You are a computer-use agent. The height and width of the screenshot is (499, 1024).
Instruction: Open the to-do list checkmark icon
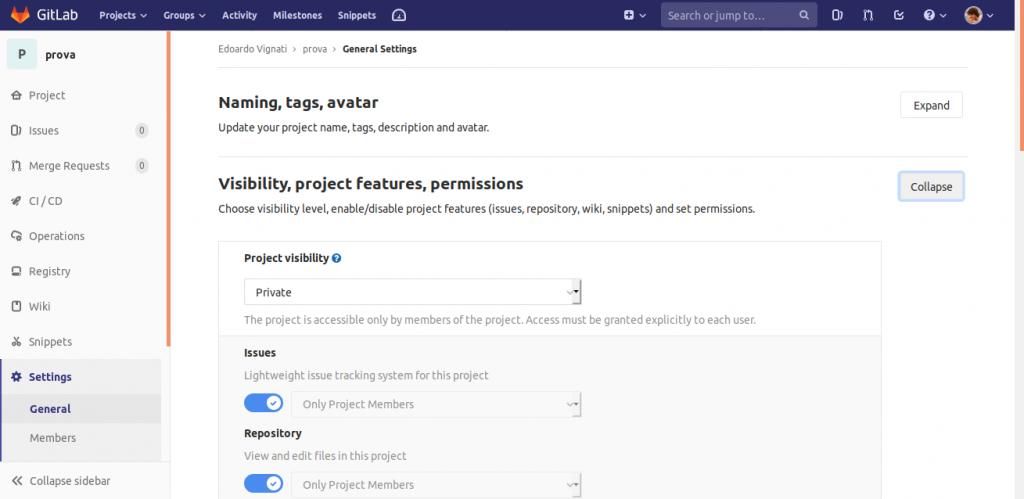click(899, 15)
